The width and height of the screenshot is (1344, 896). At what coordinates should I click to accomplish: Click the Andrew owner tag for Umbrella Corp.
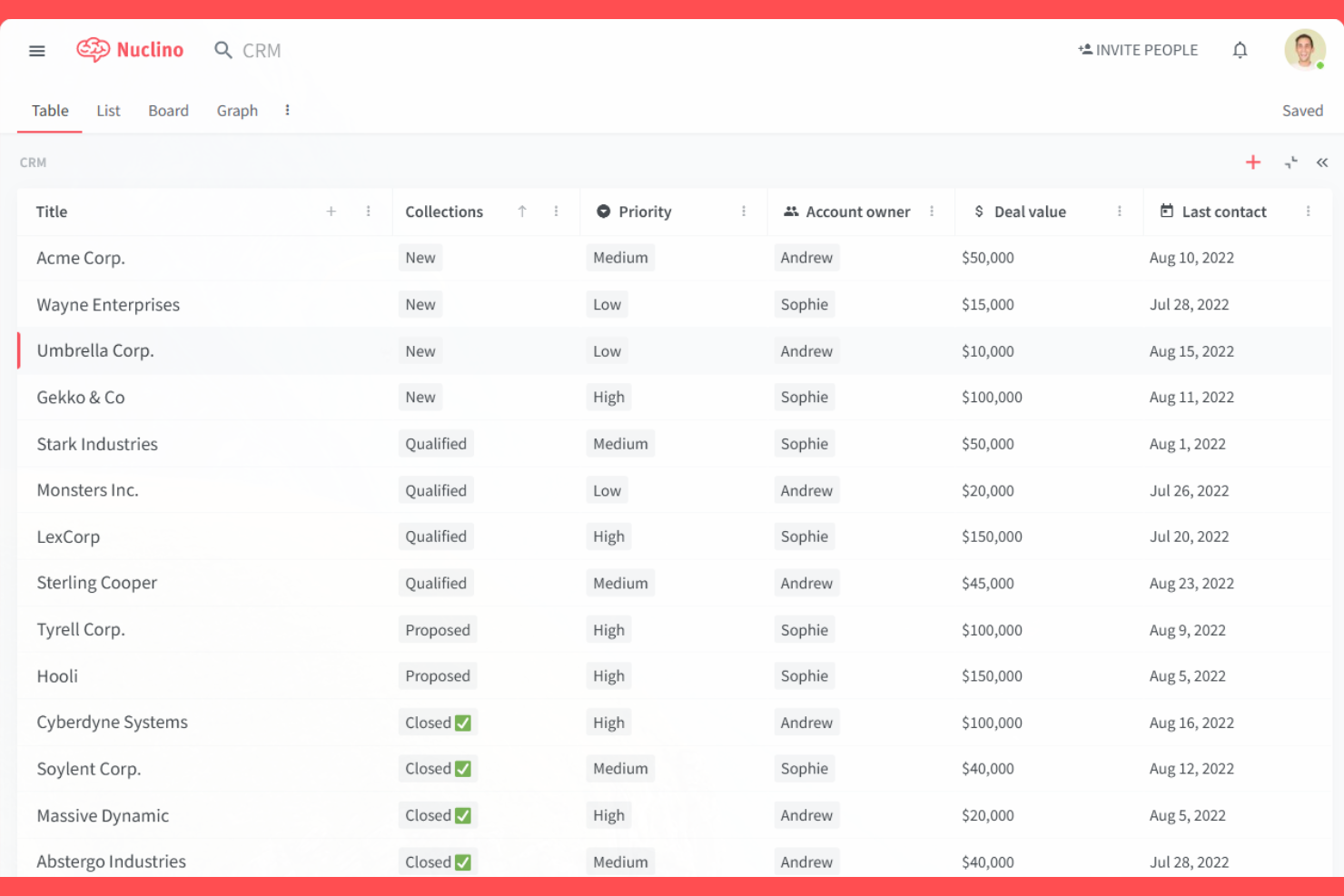click(x=806, y=351)
